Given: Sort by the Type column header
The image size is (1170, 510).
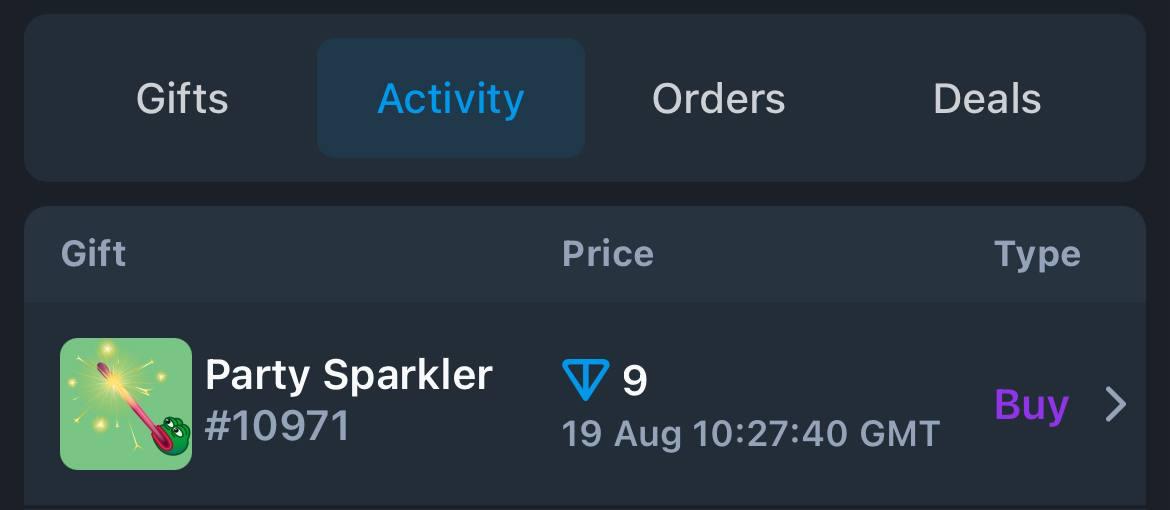Looking at the screenshot, I should [1037, 255].
